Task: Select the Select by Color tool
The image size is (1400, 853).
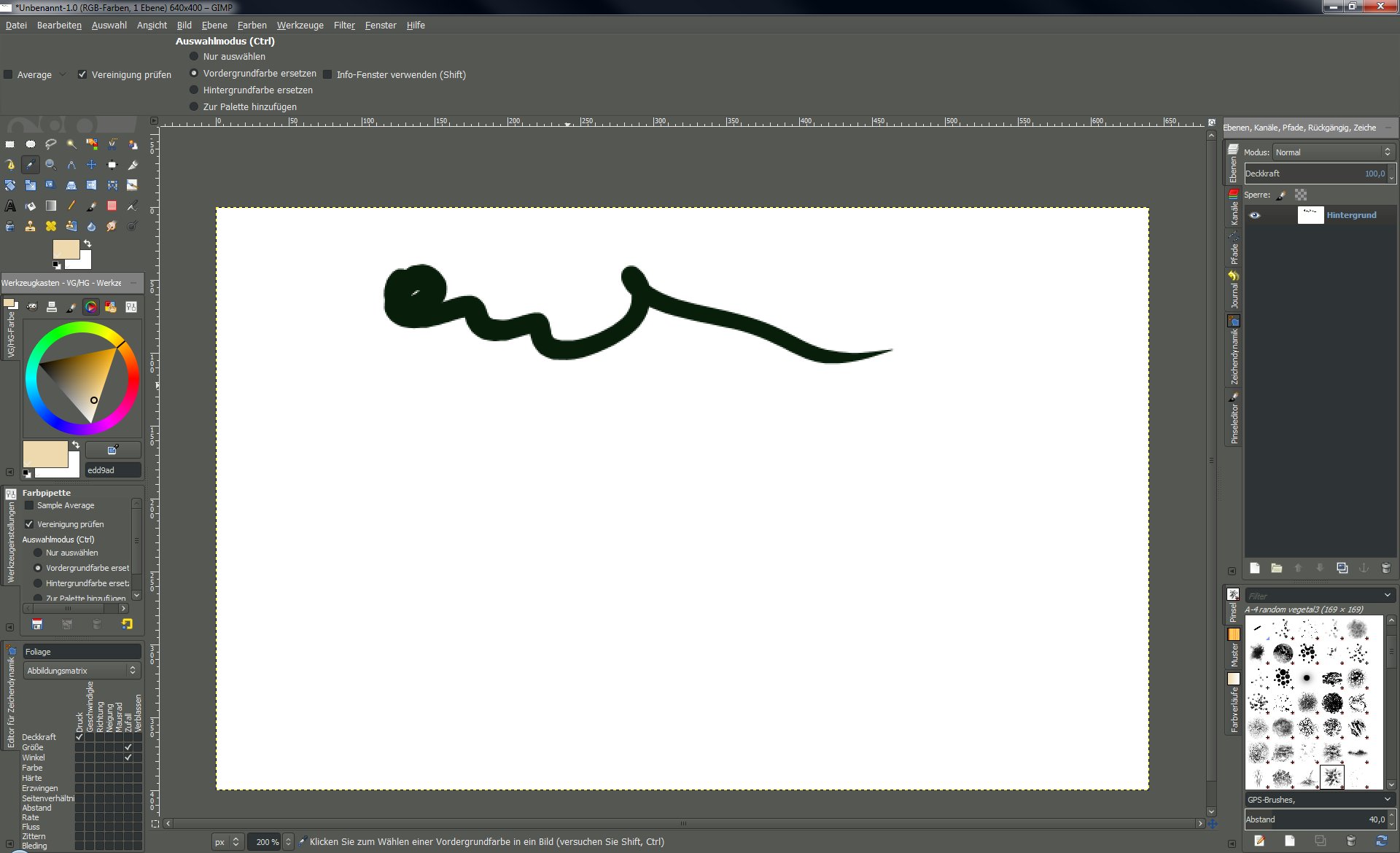Action: [x=92, y=144]
